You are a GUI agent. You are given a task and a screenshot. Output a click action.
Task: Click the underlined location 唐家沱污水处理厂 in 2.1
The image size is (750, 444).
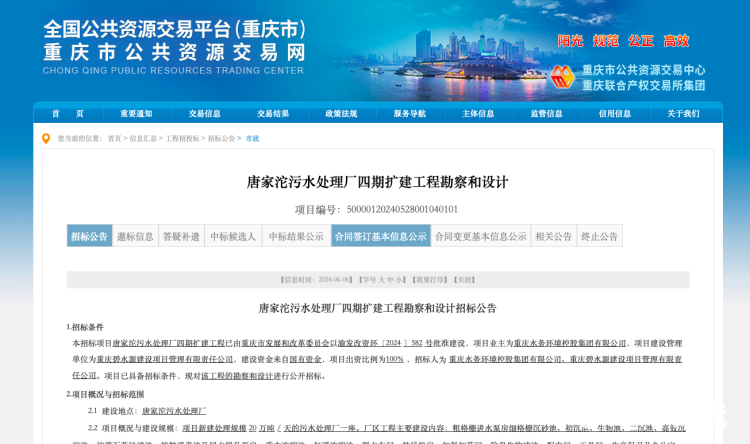[174, 411]
